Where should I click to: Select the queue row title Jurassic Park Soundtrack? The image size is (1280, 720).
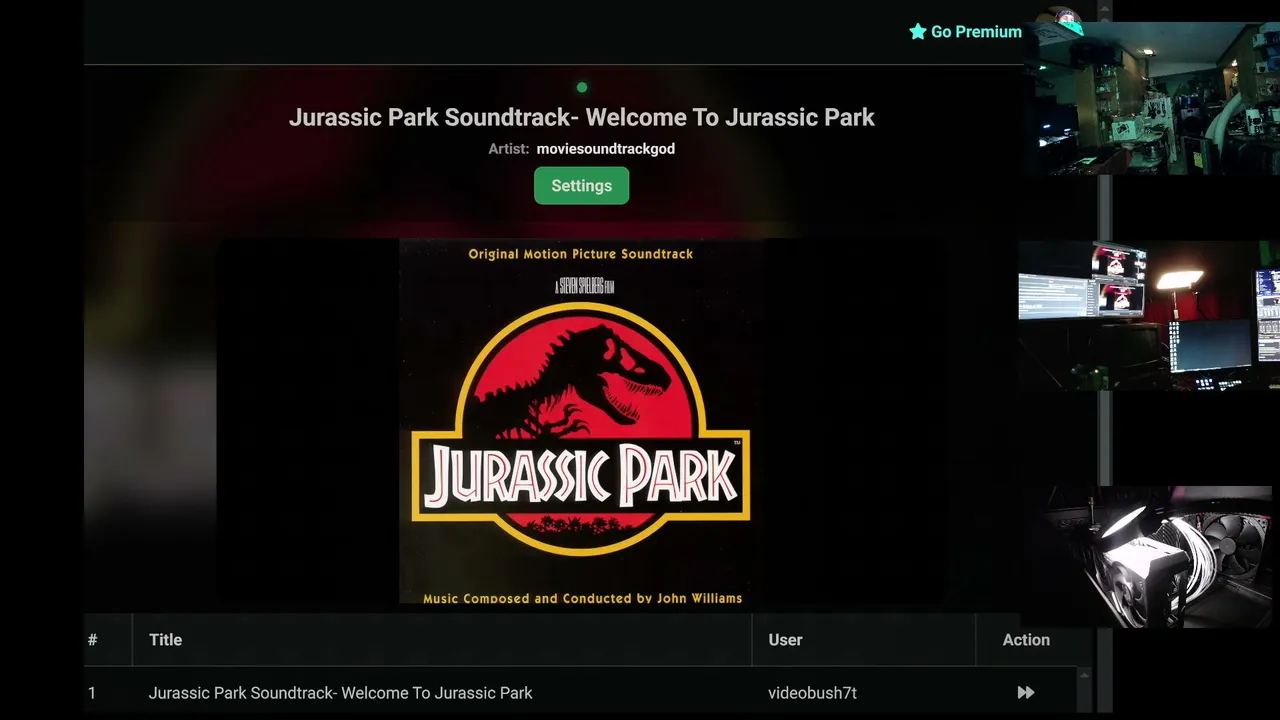(x=340, y=693)
